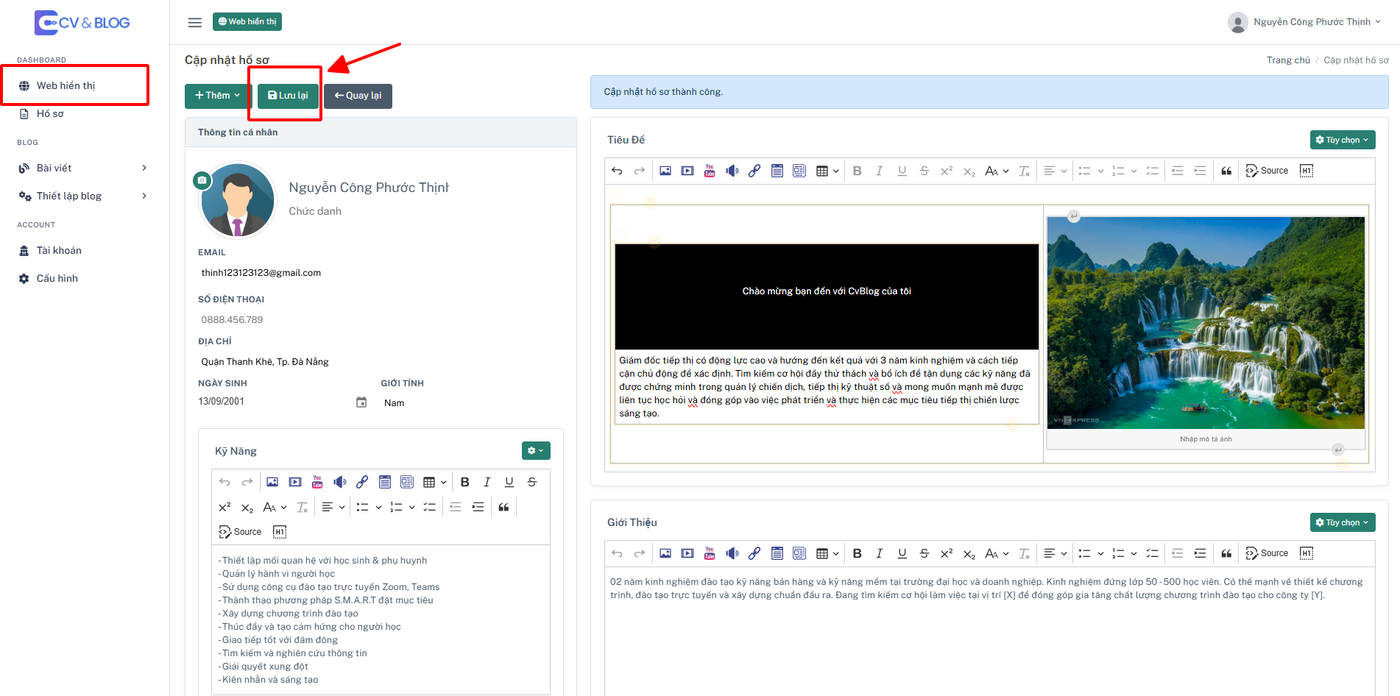Insert block quote in Tiêu Đề editor
Viewport: 1400px width, 696px height.
pos(1226,171)
